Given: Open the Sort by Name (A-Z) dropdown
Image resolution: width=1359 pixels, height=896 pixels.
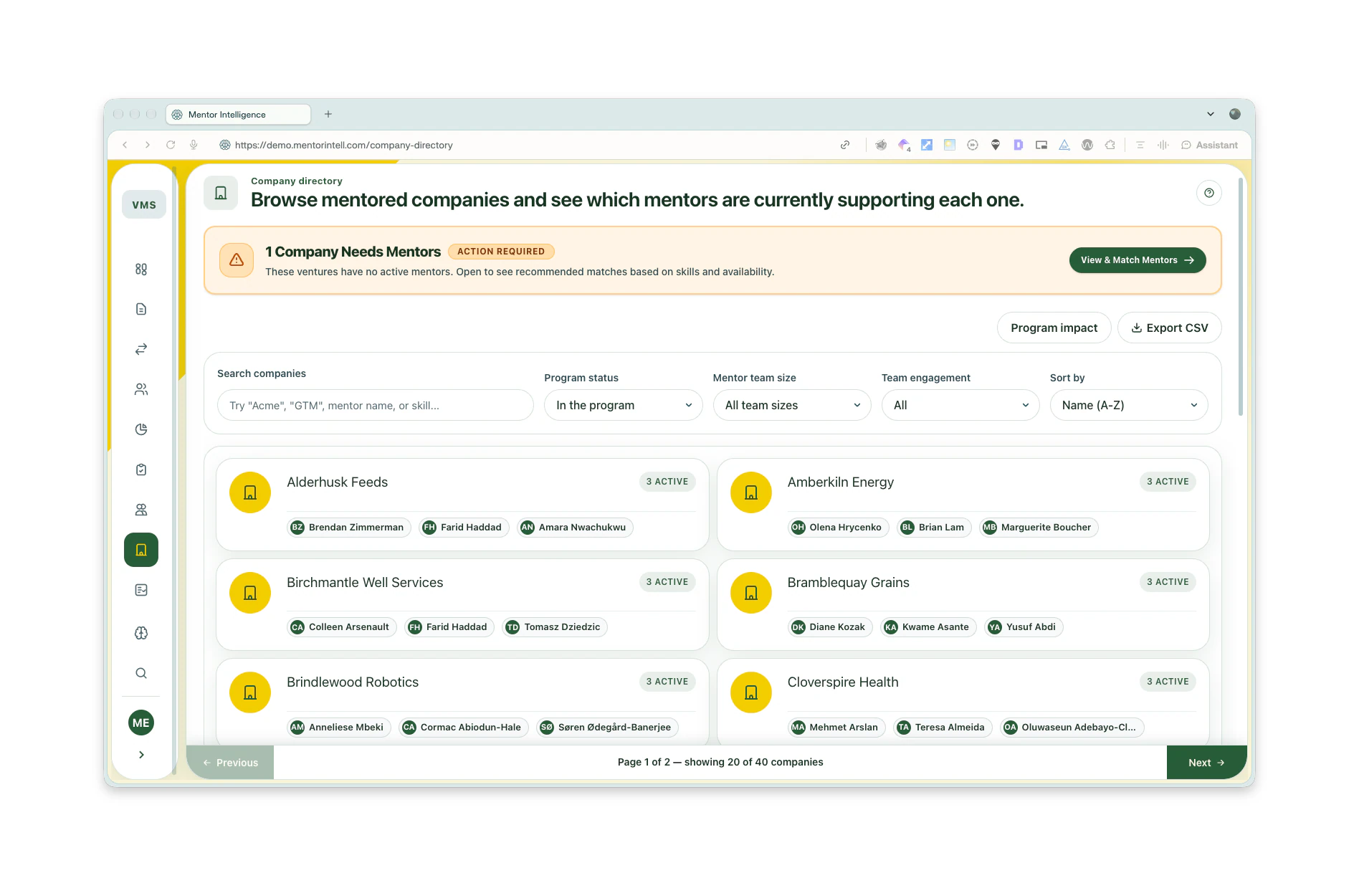Looking at the screenshot, I should click(x=1129, y=405).
